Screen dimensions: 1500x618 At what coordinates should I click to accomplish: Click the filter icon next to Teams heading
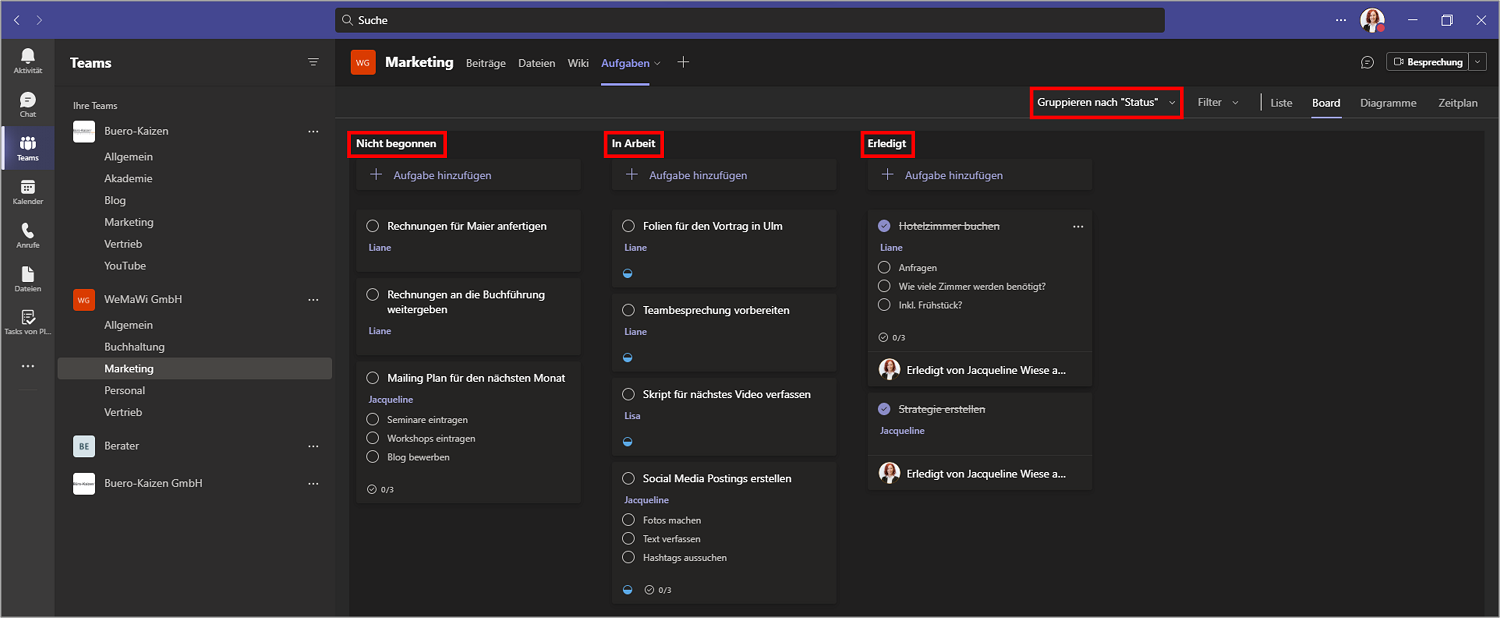(x=313, y=62)
